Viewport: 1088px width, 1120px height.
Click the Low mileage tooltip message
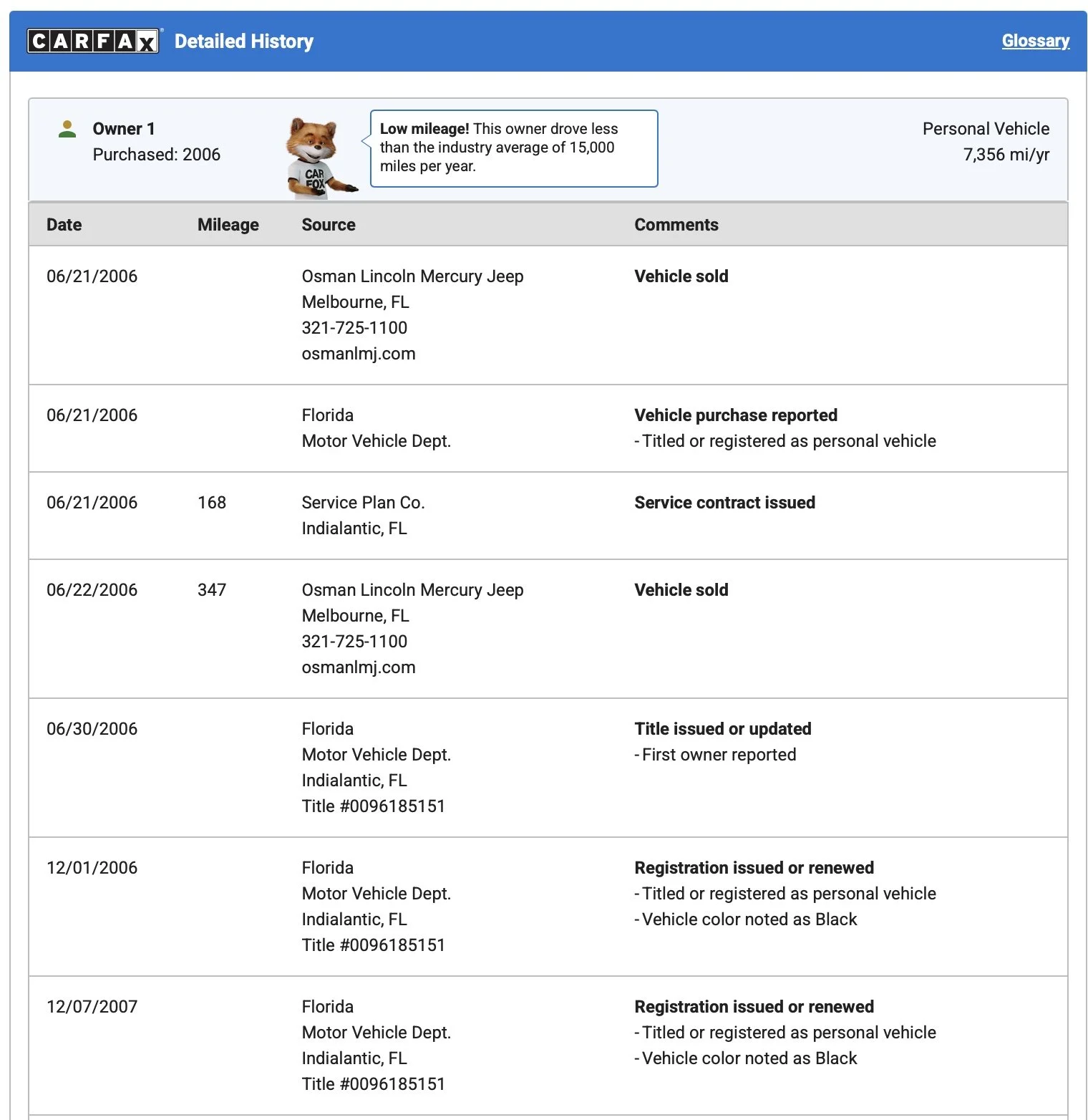coord(514,148)
